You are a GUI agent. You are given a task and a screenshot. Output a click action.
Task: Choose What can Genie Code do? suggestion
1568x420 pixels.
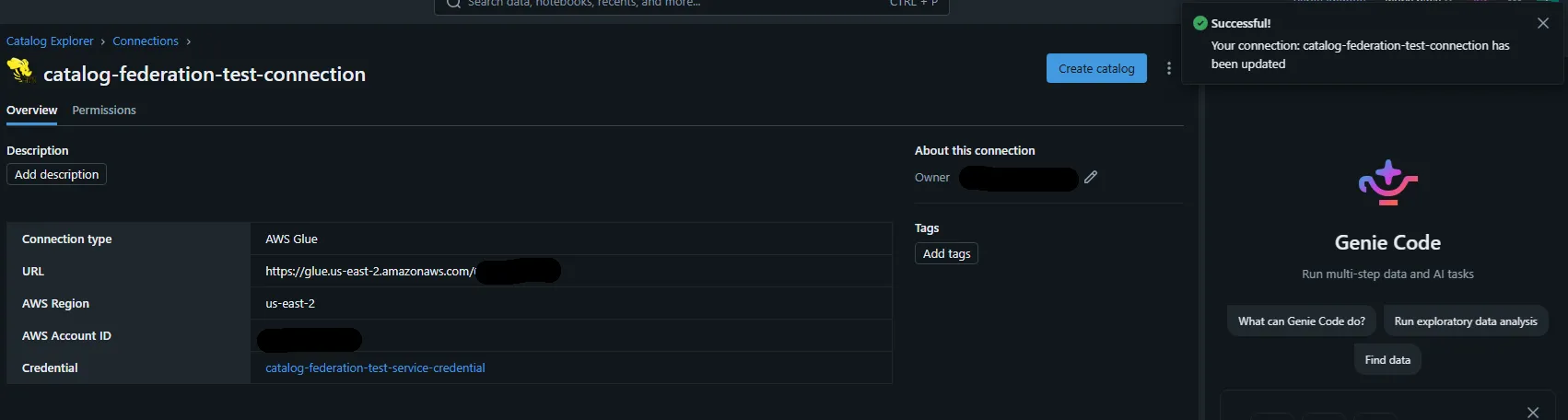tap(1302, 321)
